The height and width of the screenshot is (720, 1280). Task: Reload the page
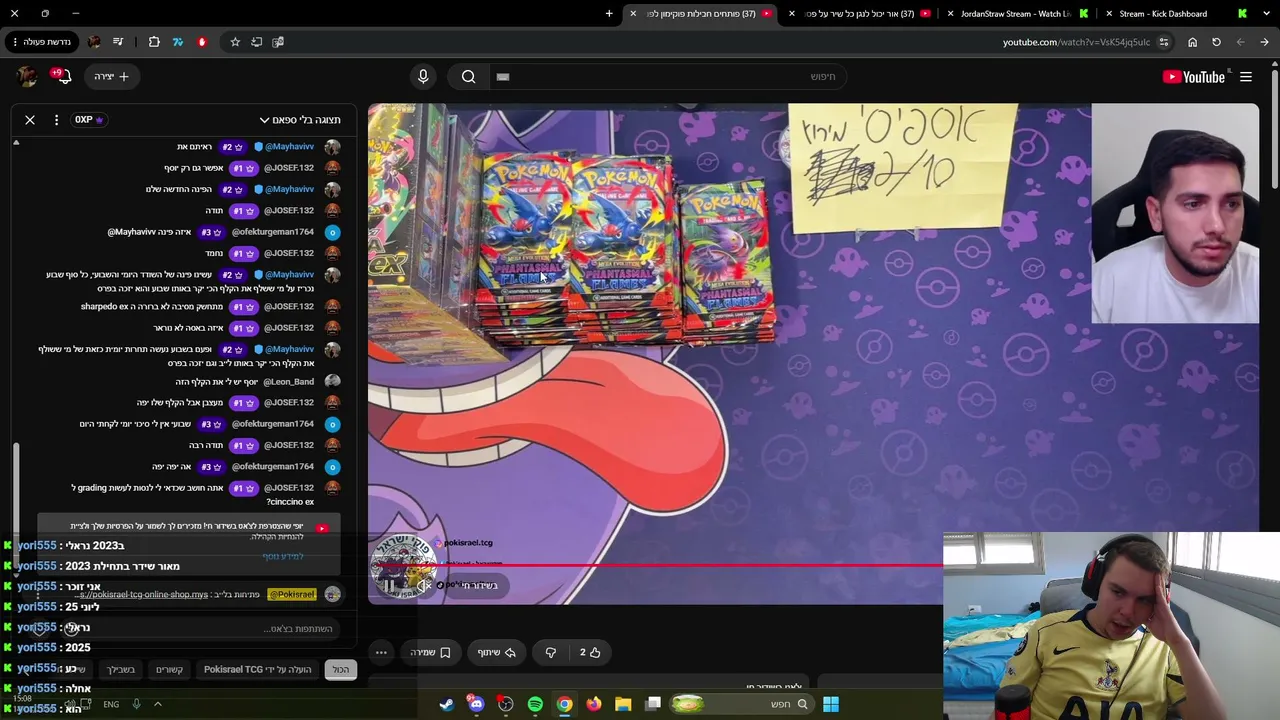click(1216, 42)
